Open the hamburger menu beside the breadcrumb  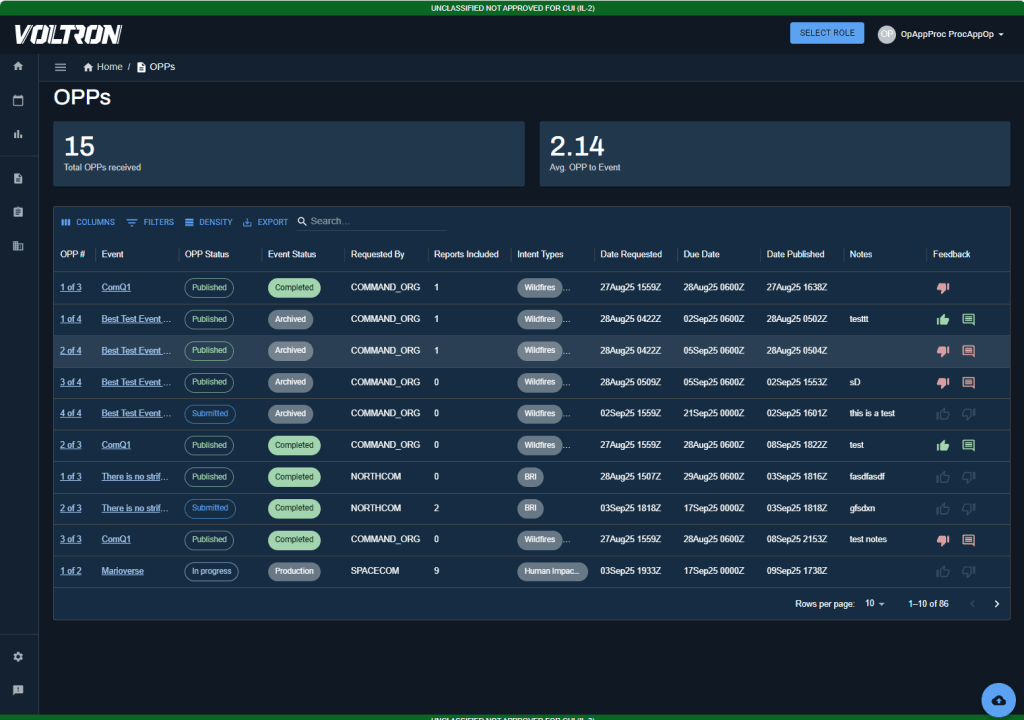(x=60, y=67)
